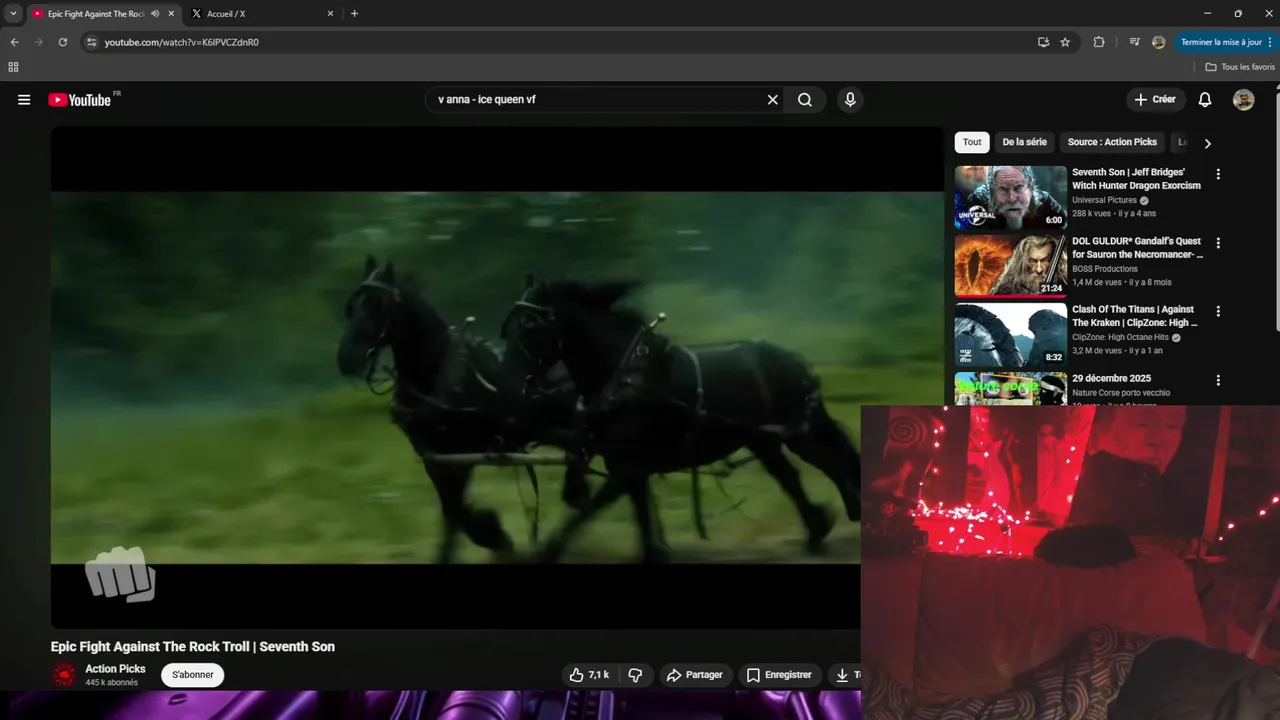The height and width of the screenshot is (720, 1280).
Task: Show more filter chips arrow
Action: (x=1207, y=143)
